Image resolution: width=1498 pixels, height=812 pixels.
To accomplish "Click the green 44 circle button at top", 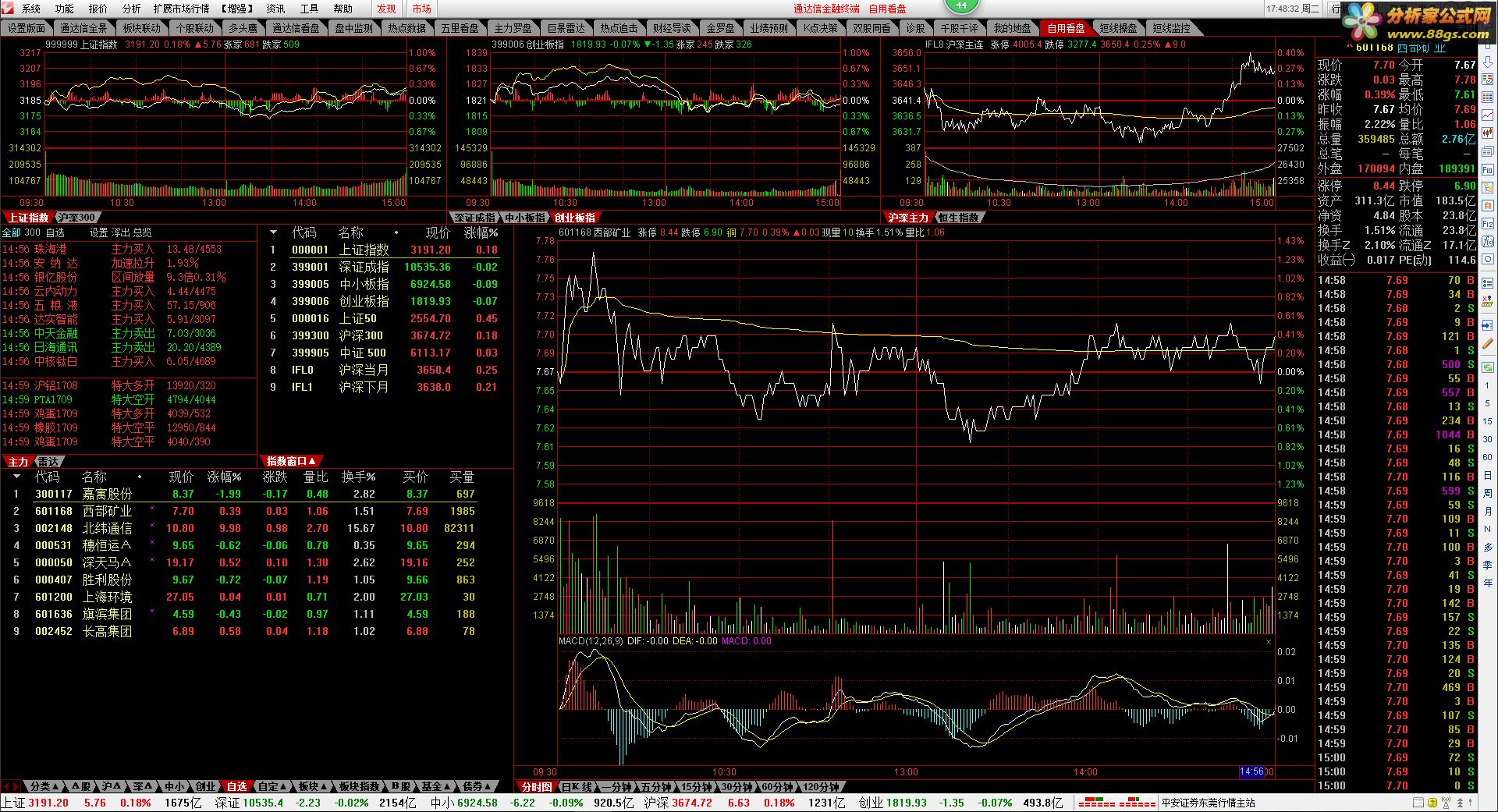I will (962, 5).
